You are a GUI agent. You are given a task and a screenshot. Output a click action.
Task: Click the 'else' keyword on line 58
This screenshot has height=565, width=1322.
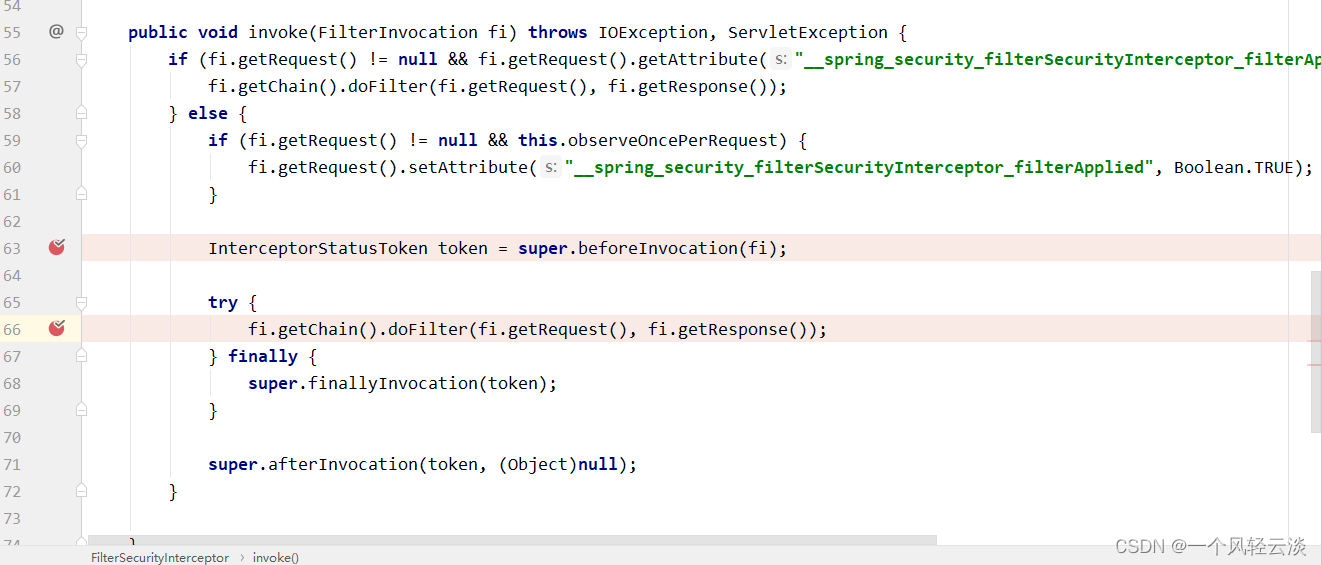click(208, 114)
